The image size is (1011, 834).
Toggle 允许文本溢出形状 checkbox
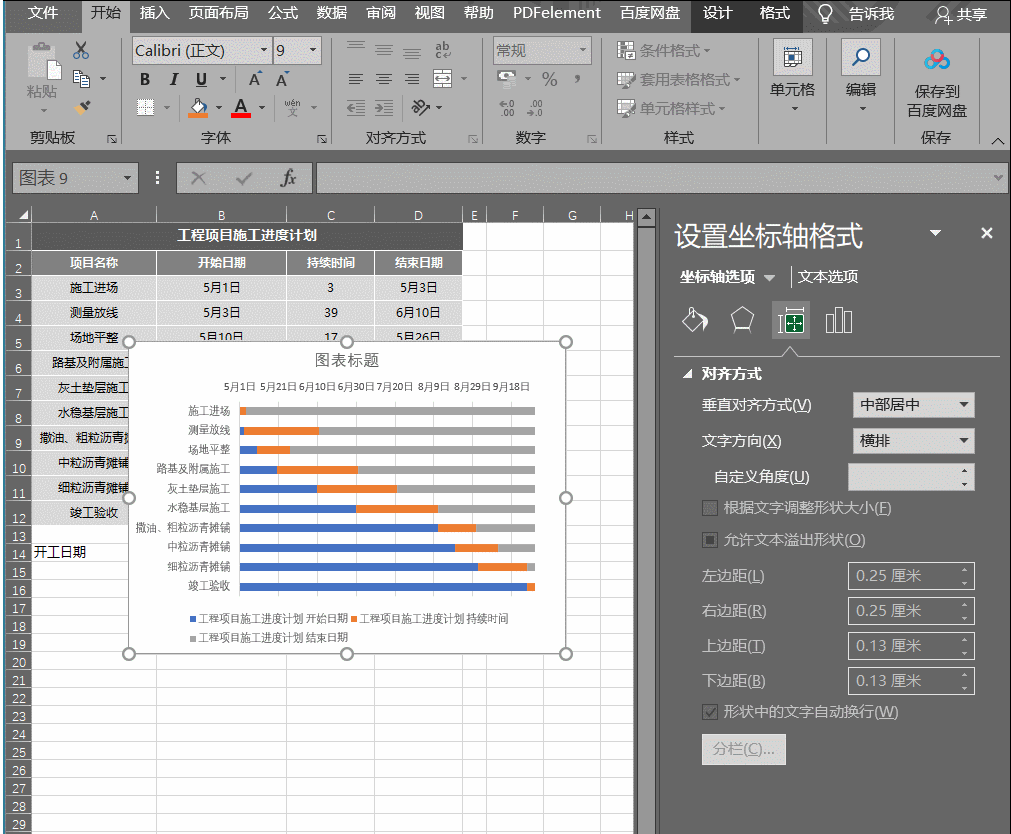(x=709, y=540)
